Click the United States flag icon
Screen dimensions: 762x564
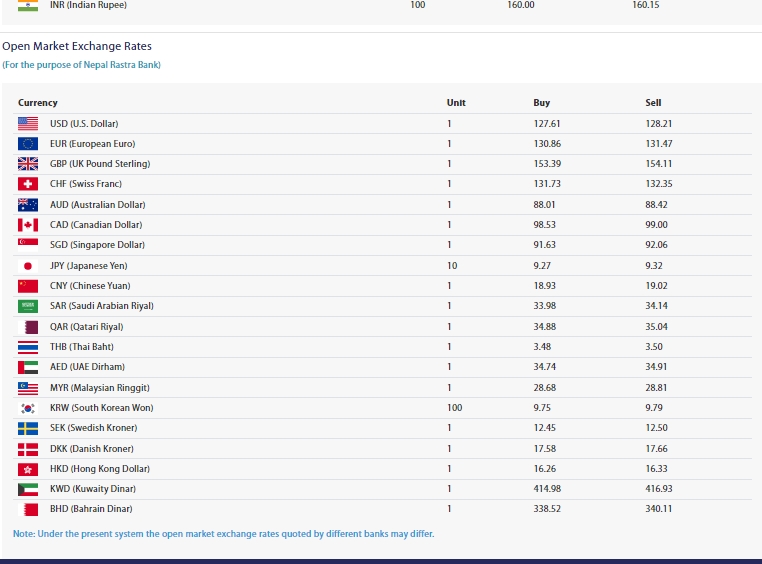click(x=28, y=124)
